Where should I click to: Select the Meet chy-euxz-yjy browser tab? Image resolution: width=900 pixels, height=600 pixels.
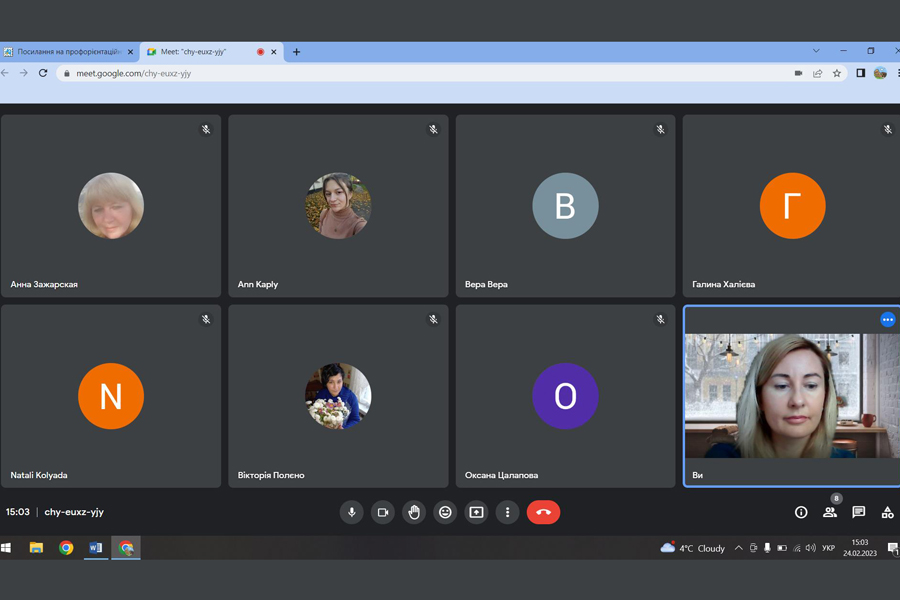(212, 52)
